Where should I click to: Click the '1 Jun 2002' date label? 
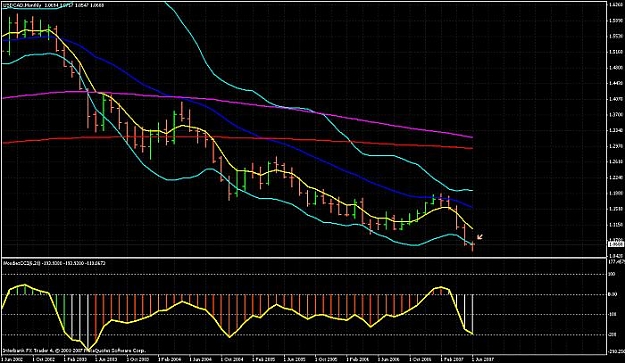pos(12,359)
